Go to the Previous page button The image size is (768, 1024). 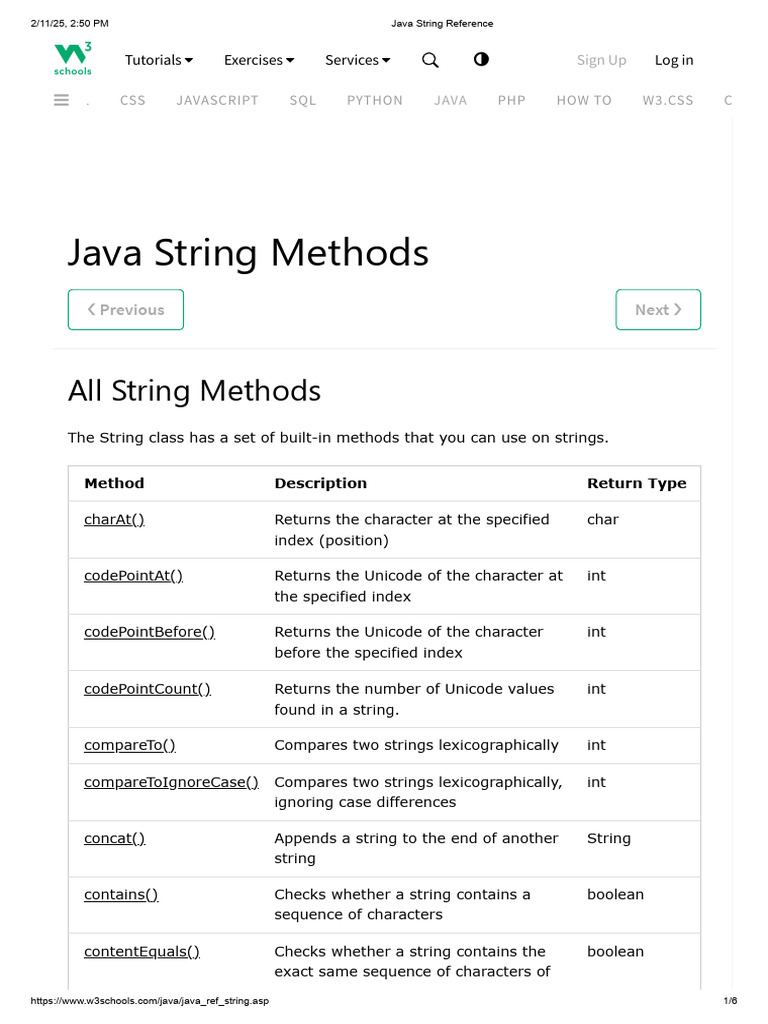tap(126, 309)
